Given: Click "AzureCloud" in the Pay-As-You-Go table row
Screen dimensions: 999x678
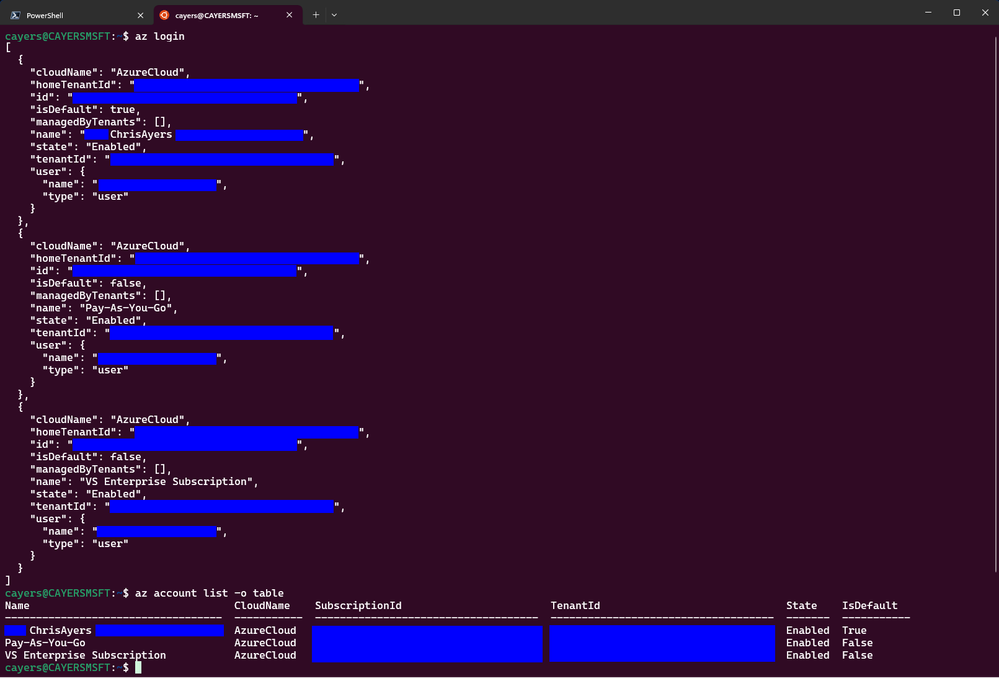Looking at the screenshot, I should click(265, 643).
